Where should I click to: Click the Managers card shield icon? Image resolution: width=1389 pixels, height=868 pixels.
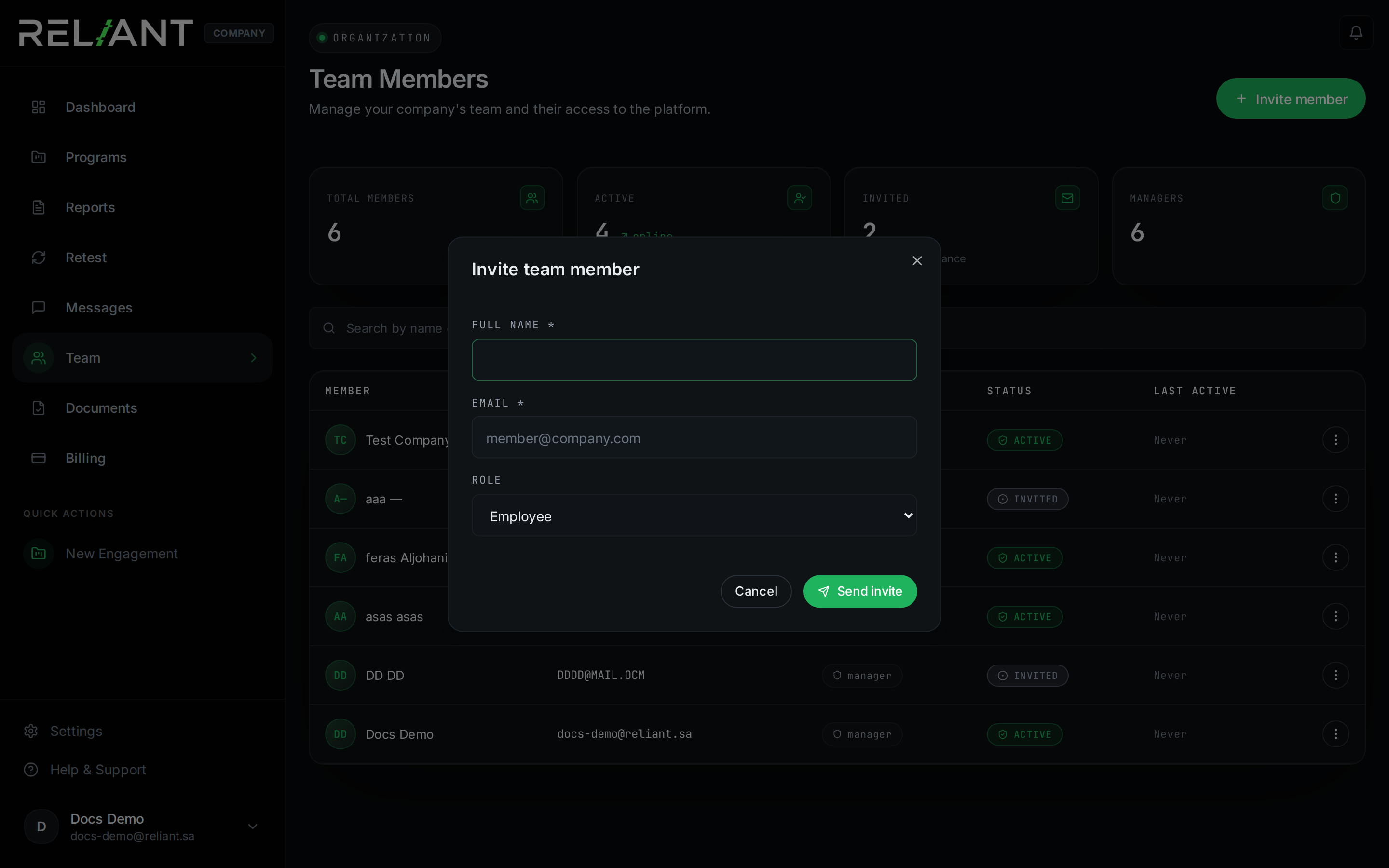point(1335,198)
